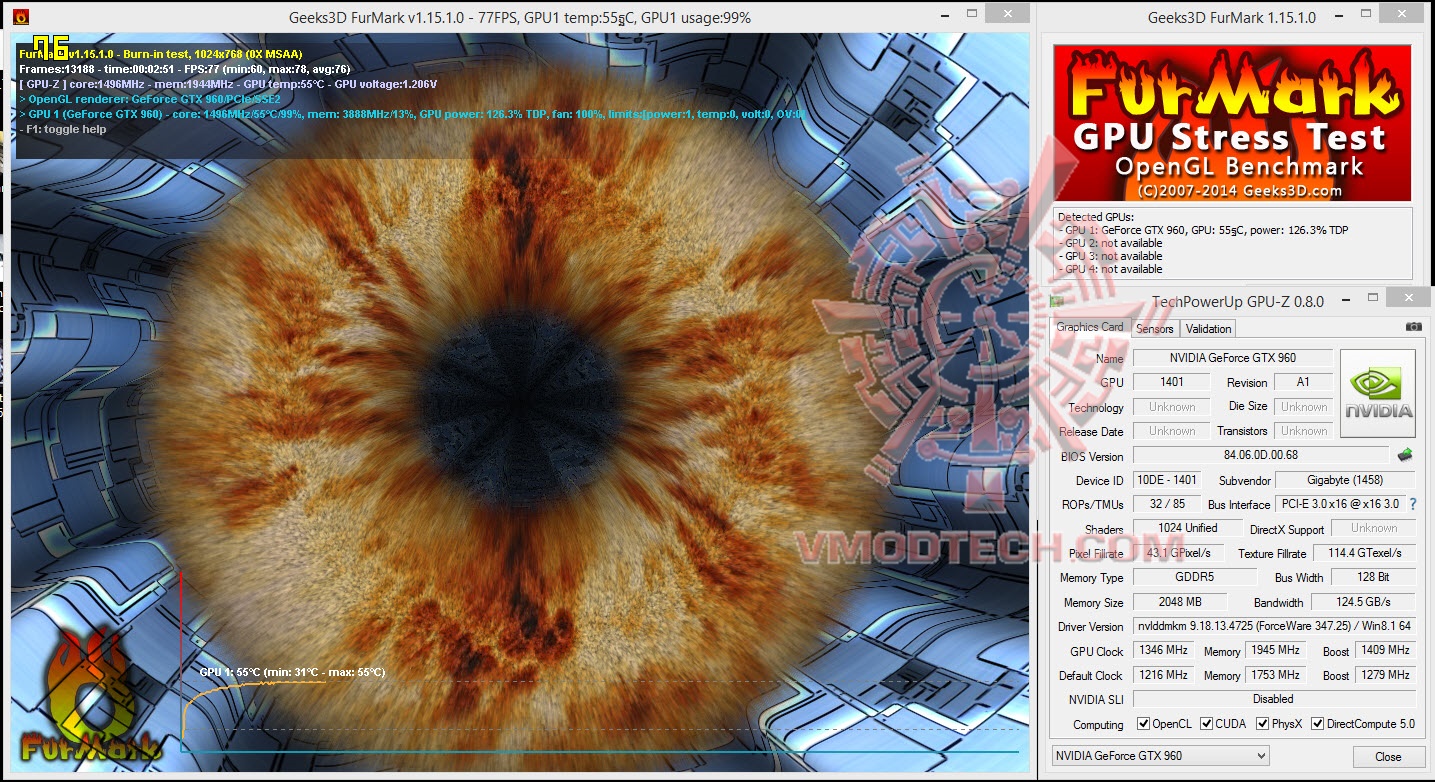Open the Sensors tab

point(1155,328)
